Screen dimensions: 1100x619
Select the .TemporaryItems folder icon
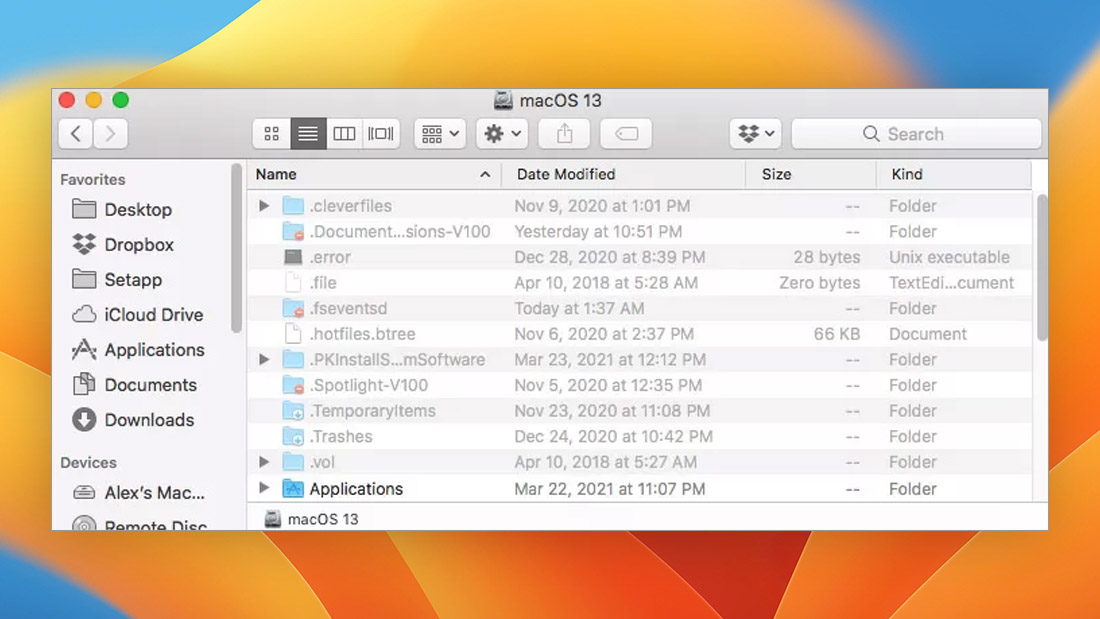293,411
